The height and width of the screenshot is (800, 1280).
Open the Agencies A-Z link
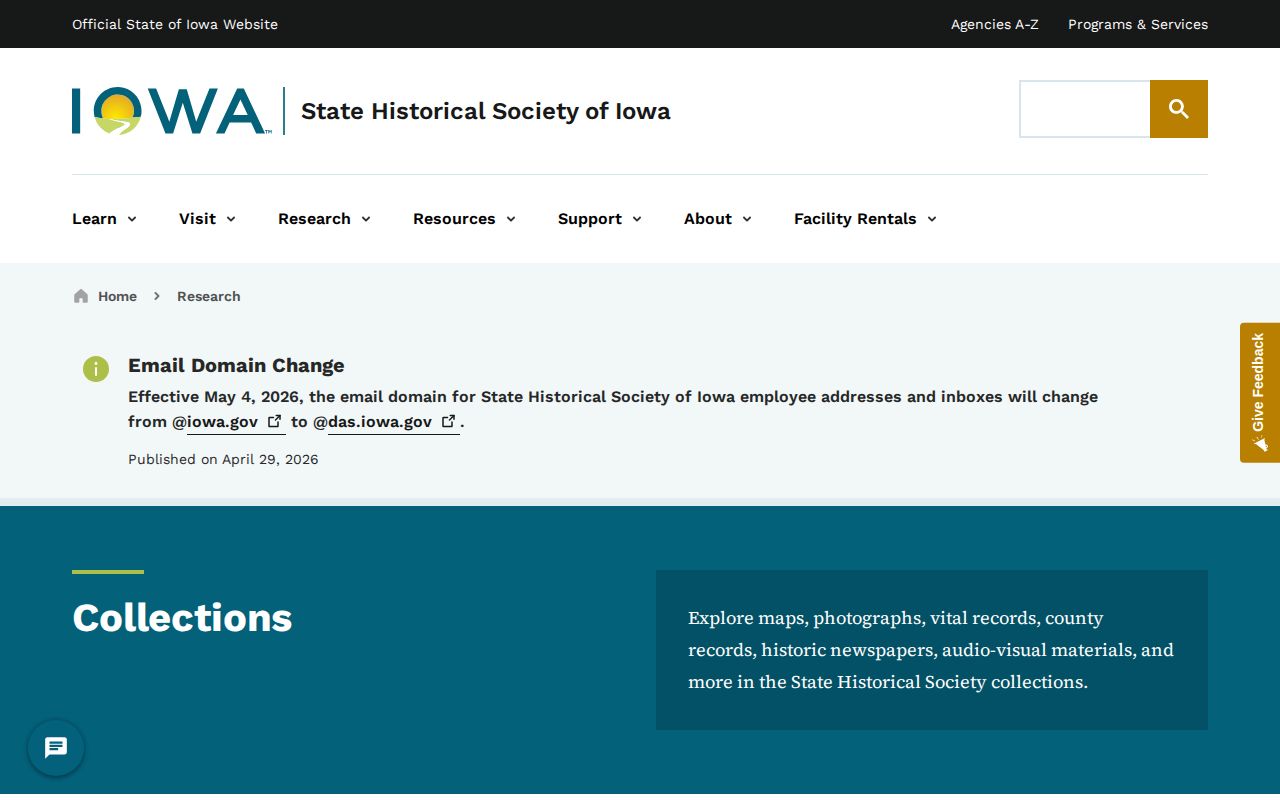(x=995, y=24)
